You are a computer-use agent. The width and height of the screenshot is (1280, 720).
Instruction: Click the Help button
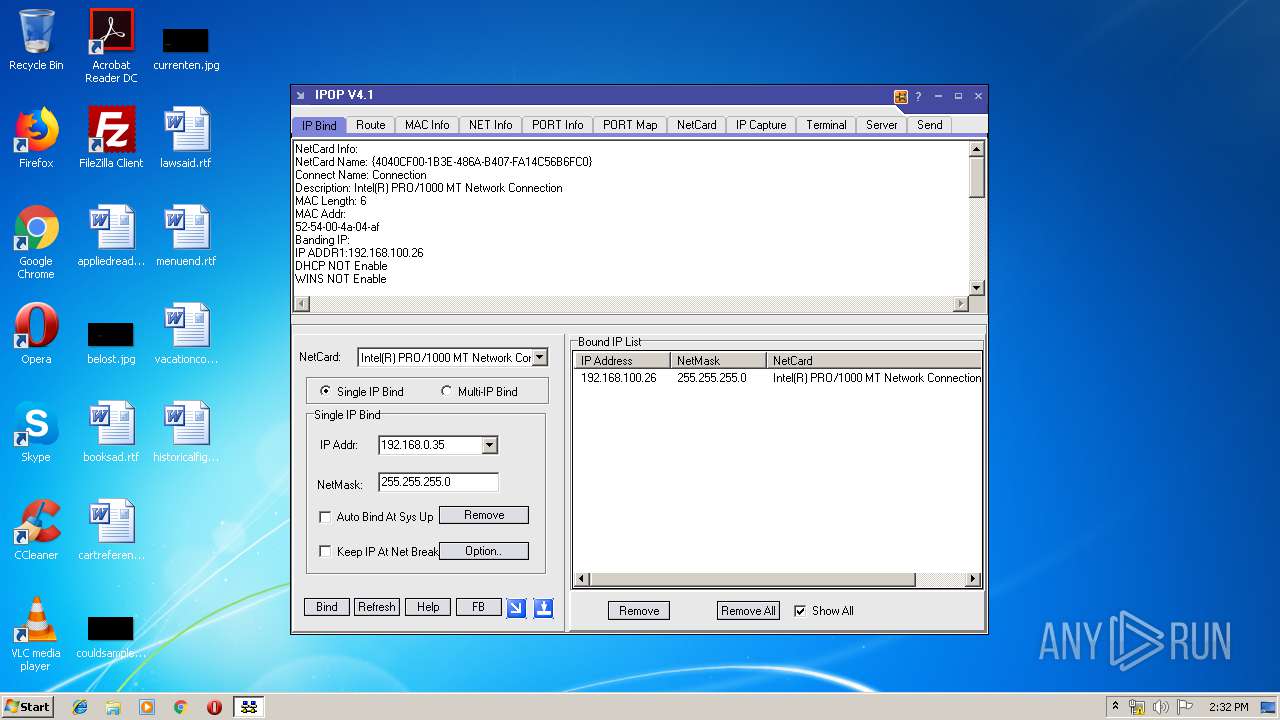[428, 607]
